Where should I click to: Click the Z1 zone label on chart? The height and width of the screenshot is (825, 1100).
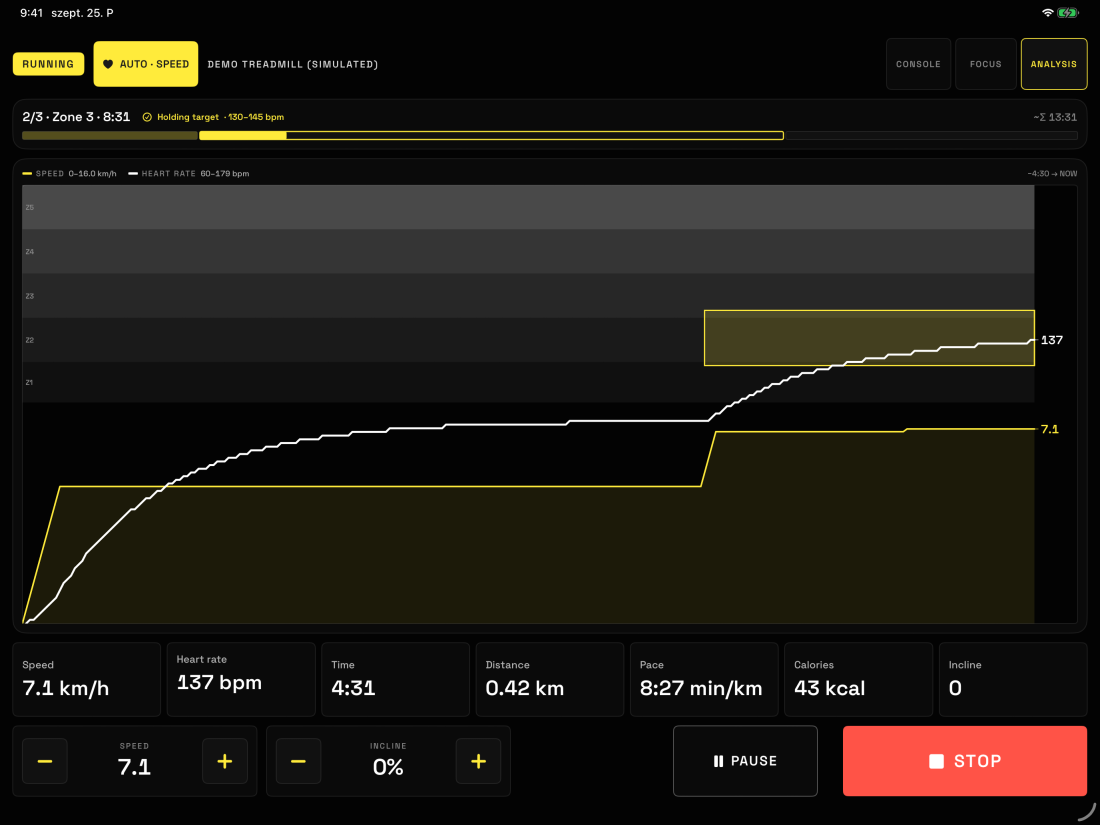coord(29,382)
